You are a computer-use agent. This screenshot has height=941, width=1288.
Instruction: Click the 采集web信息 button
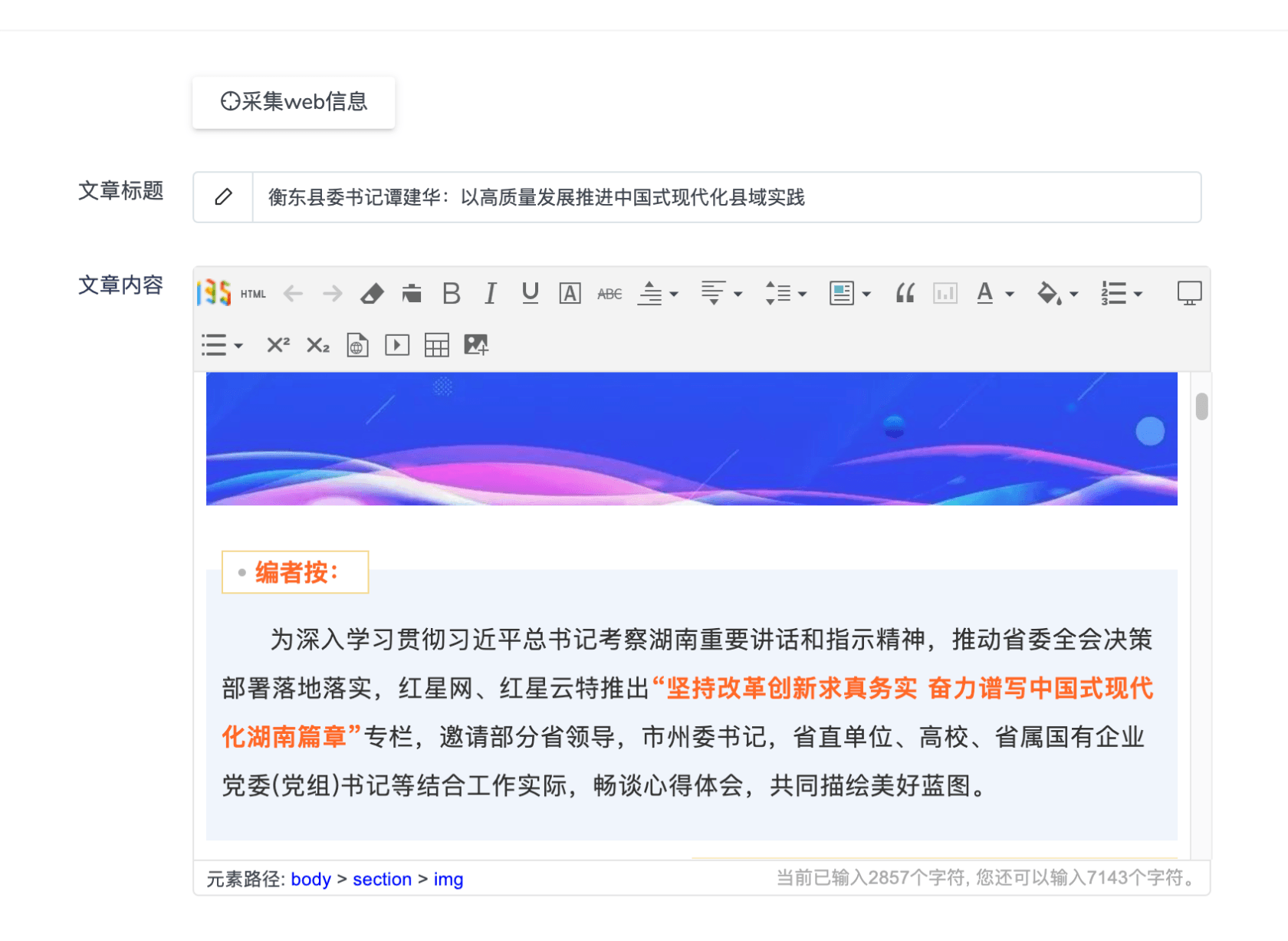(x=294, y=102)
